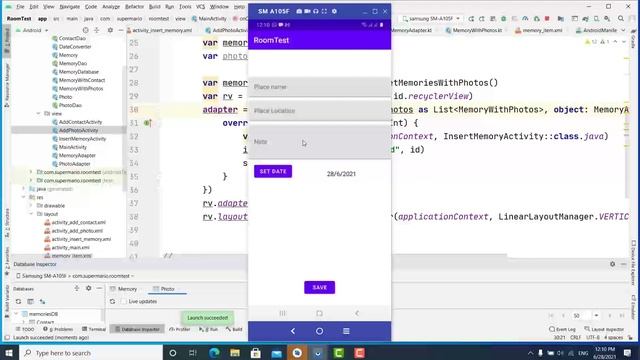
Task: Click the locate-in-project target icon
Action: point(85,30)
